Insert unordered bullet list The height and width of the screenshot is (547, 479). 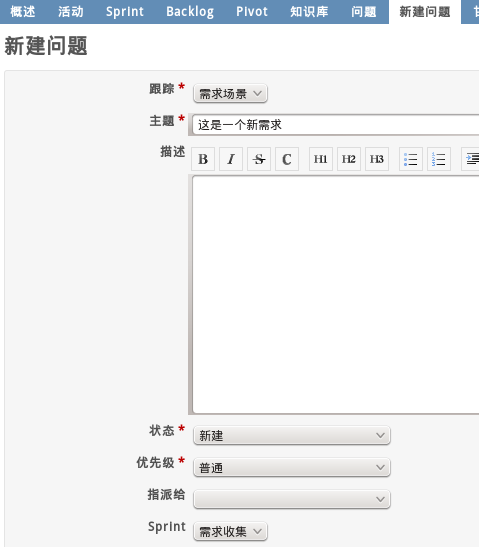411,159
